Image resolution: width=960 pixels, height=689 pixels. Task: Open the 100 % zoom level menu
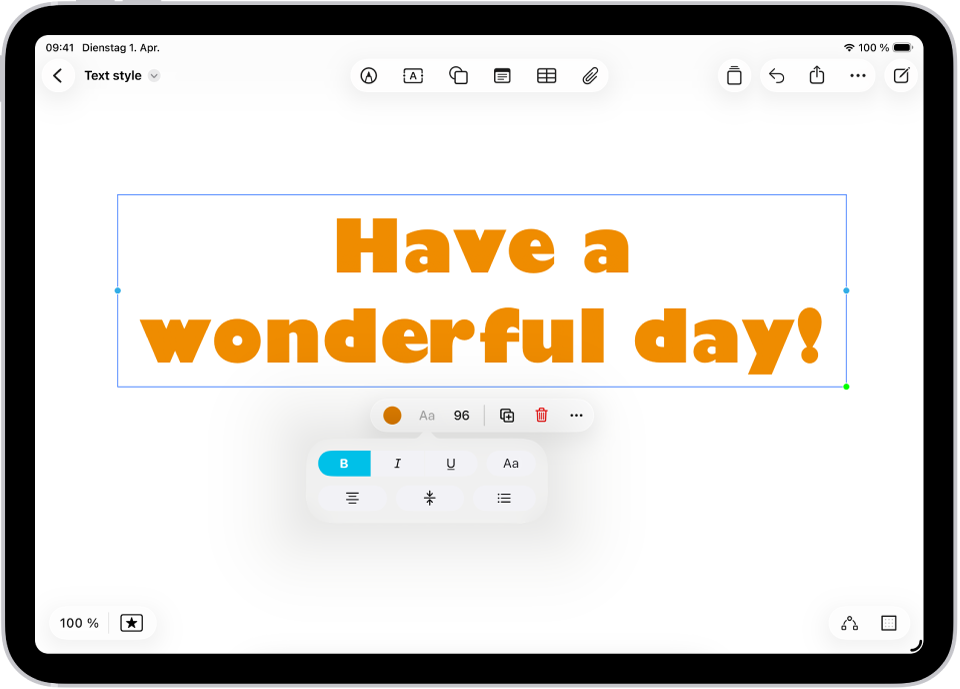click(79, 623)
